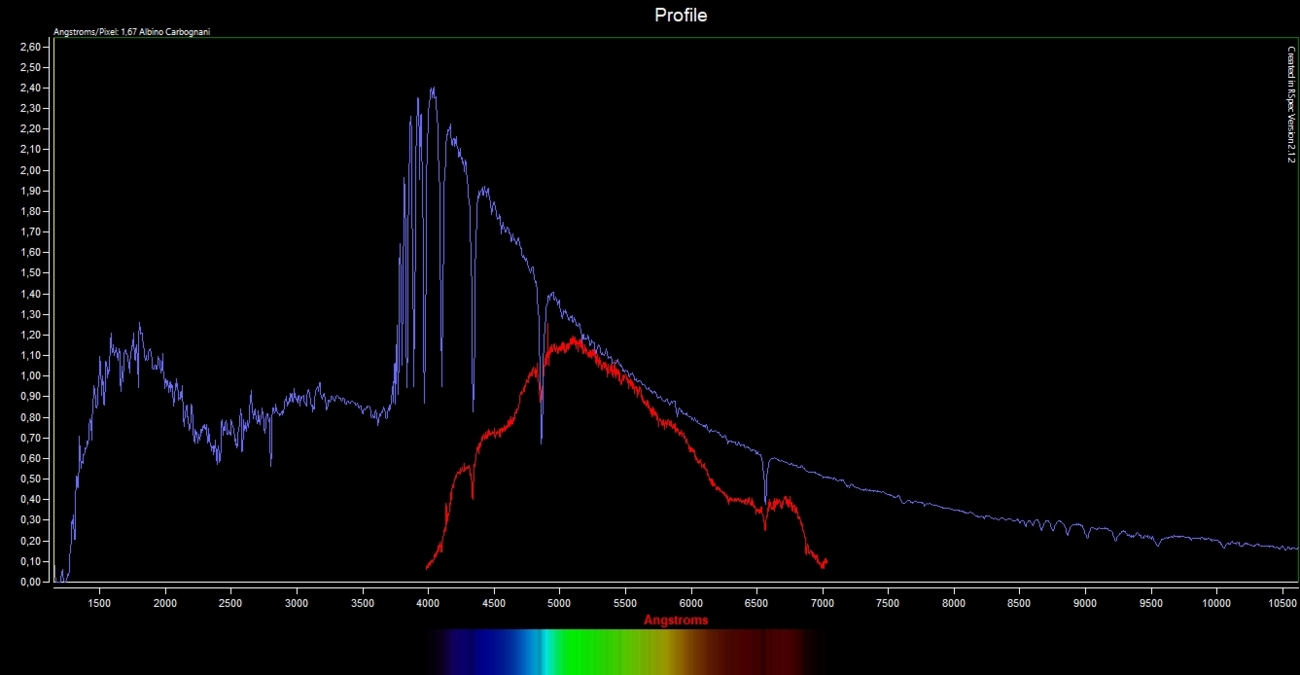Click the 10500 tick label on x-axis
Viewport: 1300px width, 675px height.
pyautogui.click(x=1282, y=602)
